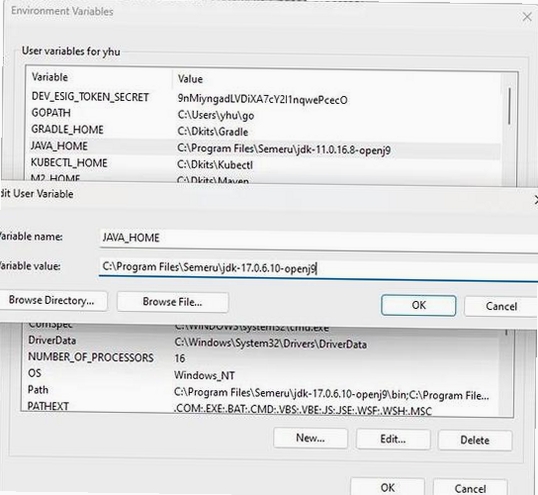
Task: Select the DriverData system variable
Action: point(261,342)
